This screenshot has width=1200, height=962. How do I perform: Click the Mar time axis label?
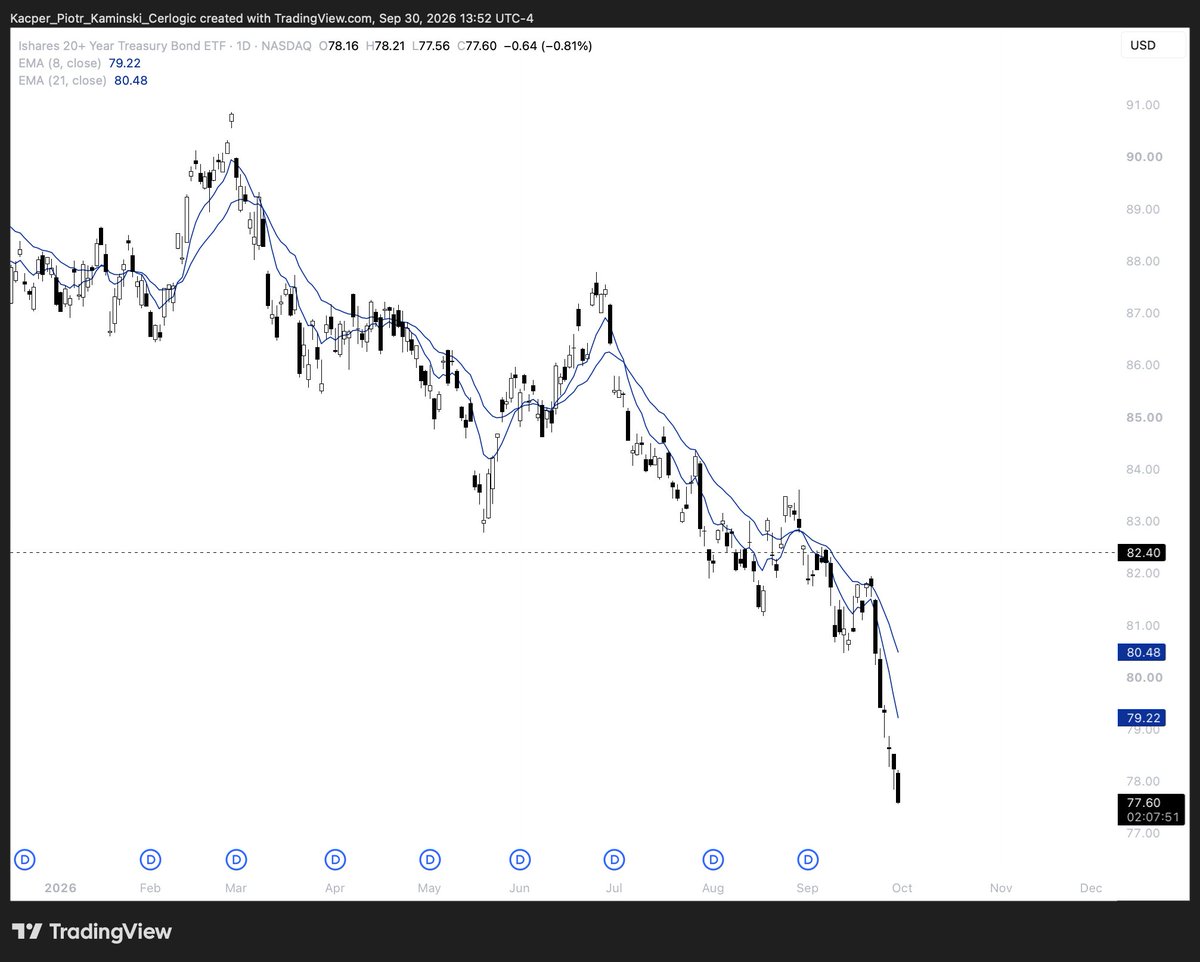tap(236, 888)
